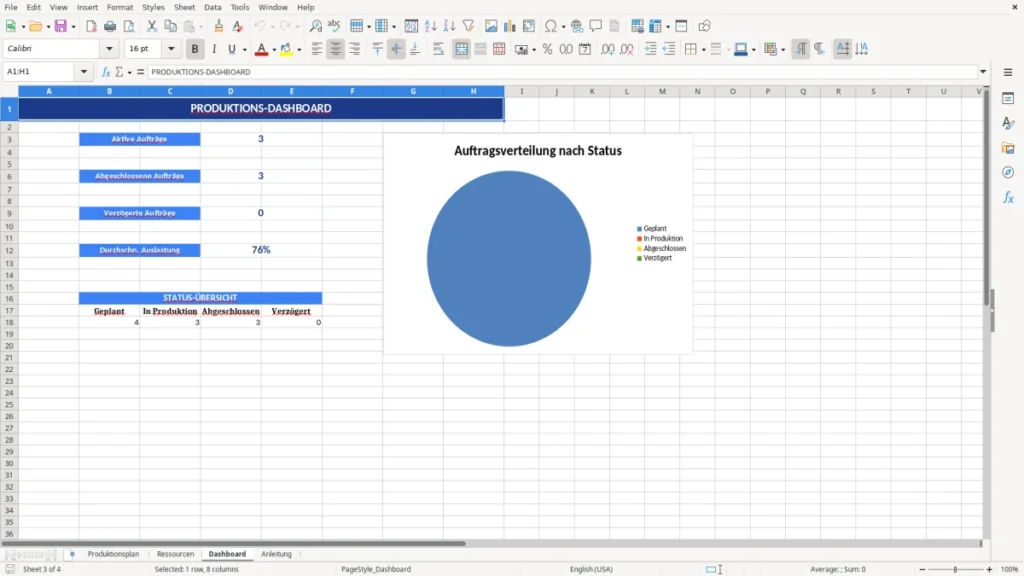Click the Font Color red A swatch
The width and height of the screenshot is (1024, 576).
[x=261, y=49]
